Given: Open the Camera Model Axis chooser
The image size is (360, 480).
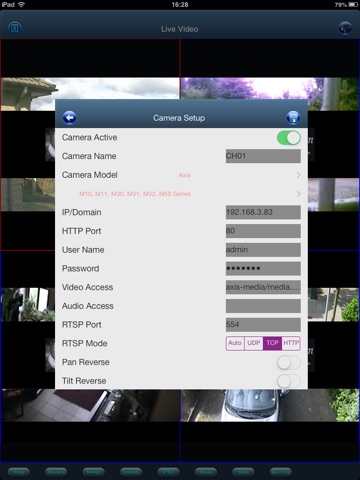Looking at the screenshot, I should [181, 175].
